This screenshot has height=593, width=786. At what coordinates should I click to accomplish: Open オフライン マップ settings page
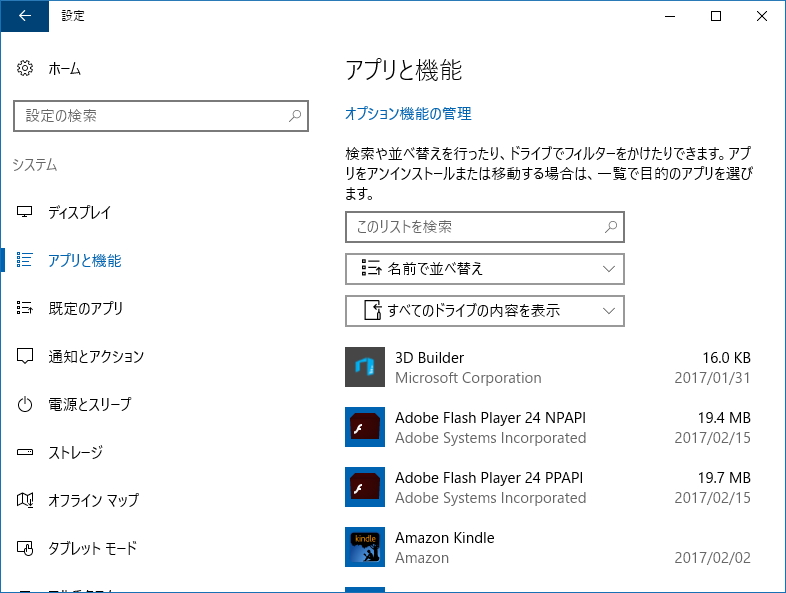93,500
